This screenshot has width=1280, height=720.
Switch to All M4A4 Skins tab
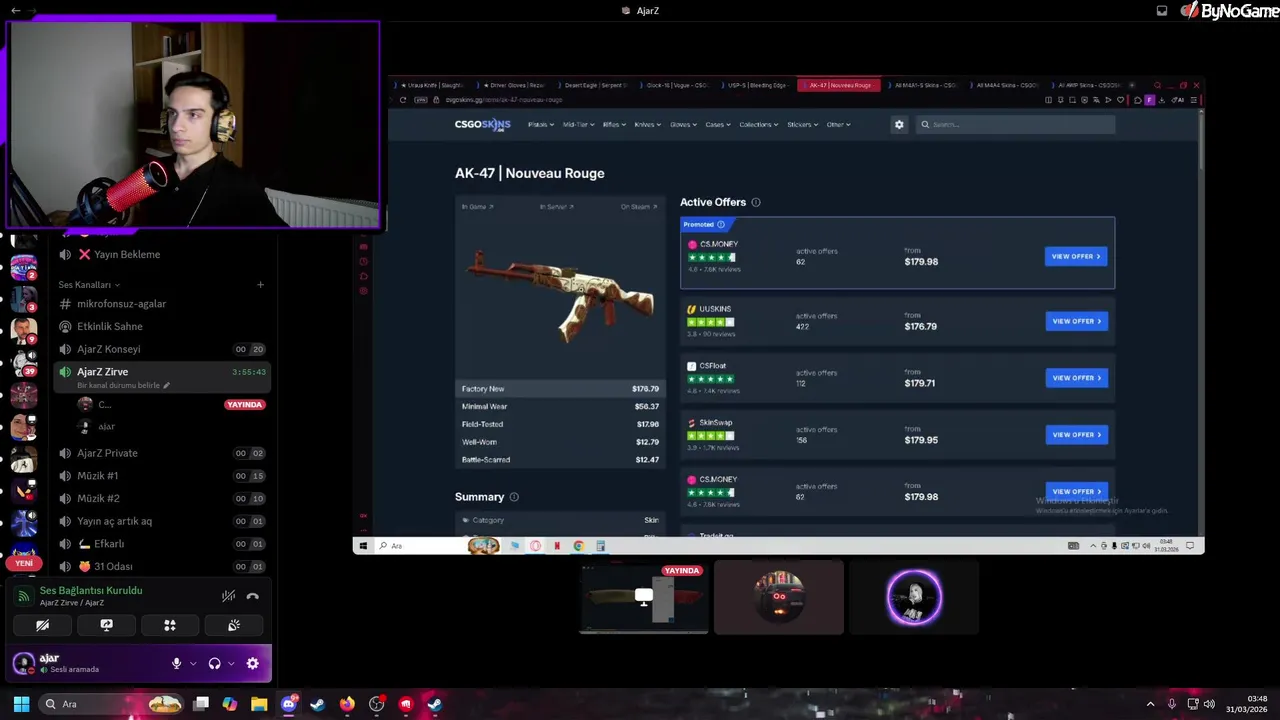1007,86
